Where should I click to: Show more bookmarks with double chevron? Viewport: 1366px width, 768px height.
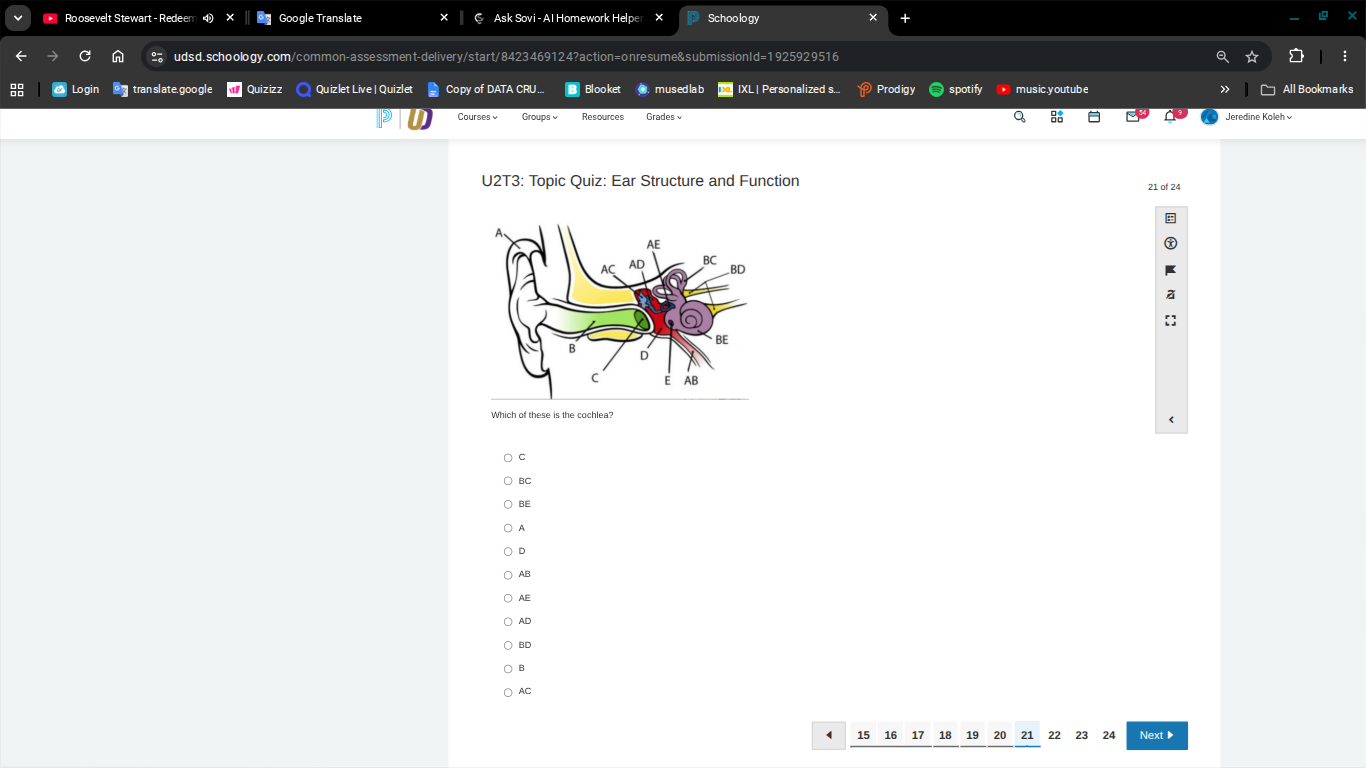coord(1225,89)
